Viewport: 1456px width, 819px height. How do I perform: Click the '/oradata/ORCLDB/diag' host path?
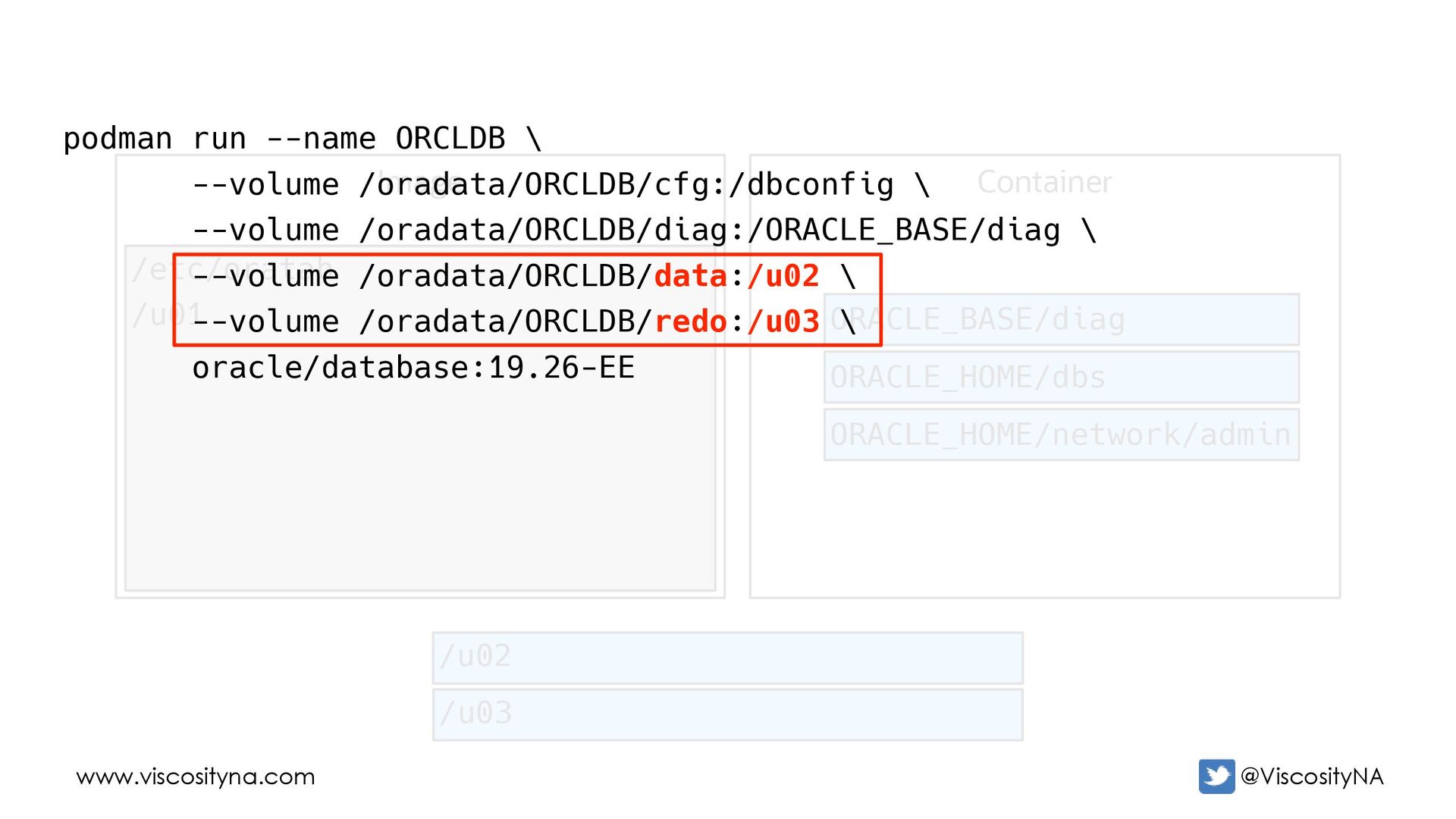[544, 231]
